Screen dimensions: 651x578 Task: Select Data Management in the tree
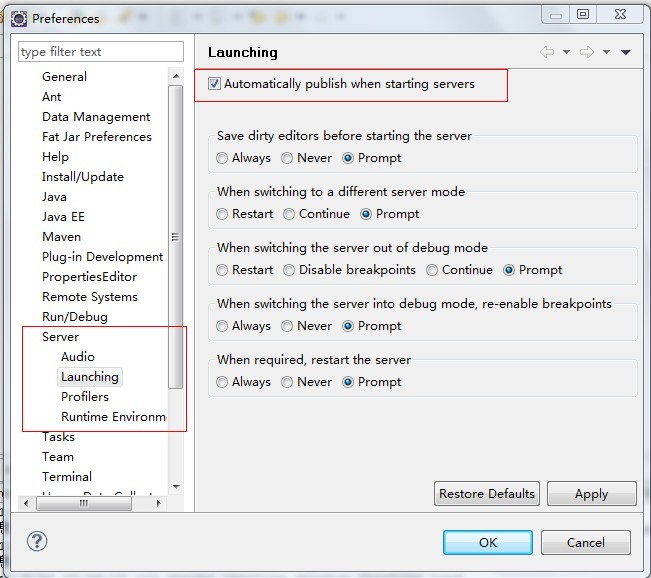(x=96, y=117)
